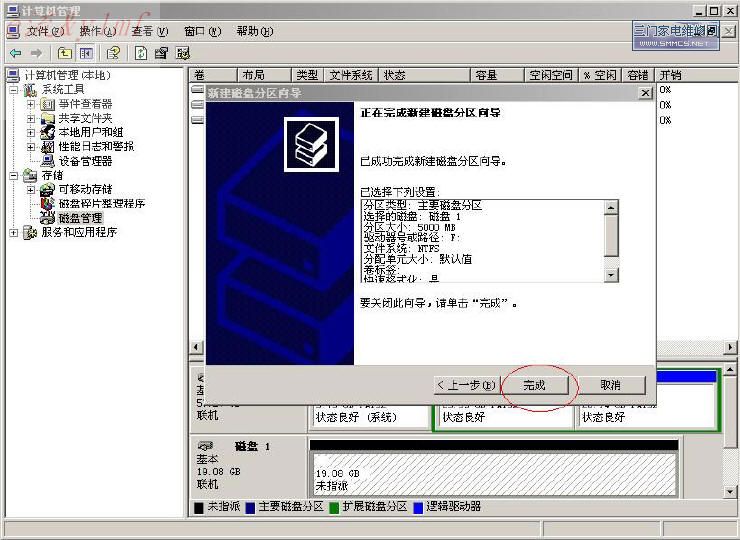Image resolution: width=740 pixels, height=540 pixels.
Task: Click the up-one-level folder toolbar icon
Action: [x=65, y=53]
